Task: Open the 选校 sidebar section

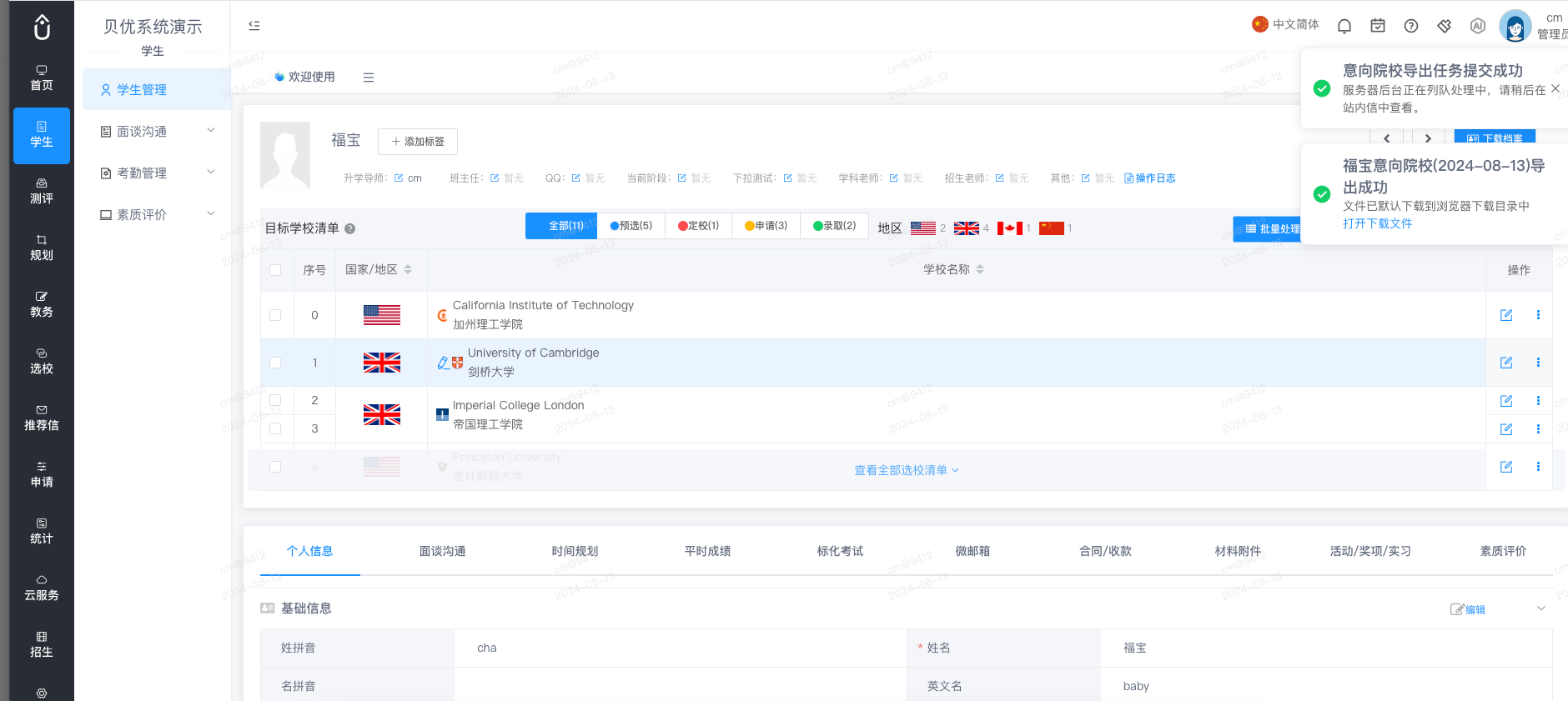Action: pyautogui.click(x=42, y=361)
